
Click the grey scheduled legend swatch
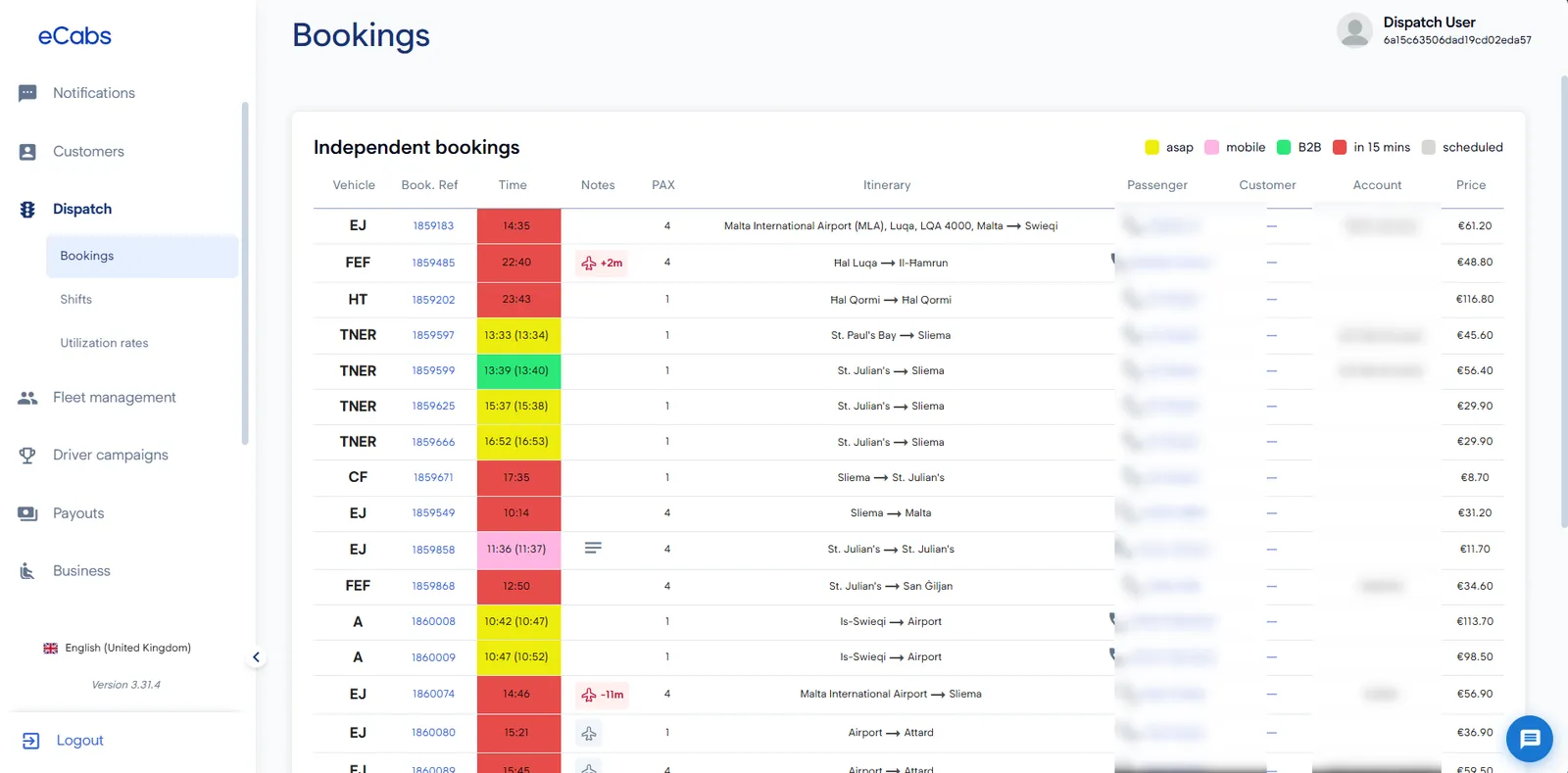click(x=1428, y=148)
